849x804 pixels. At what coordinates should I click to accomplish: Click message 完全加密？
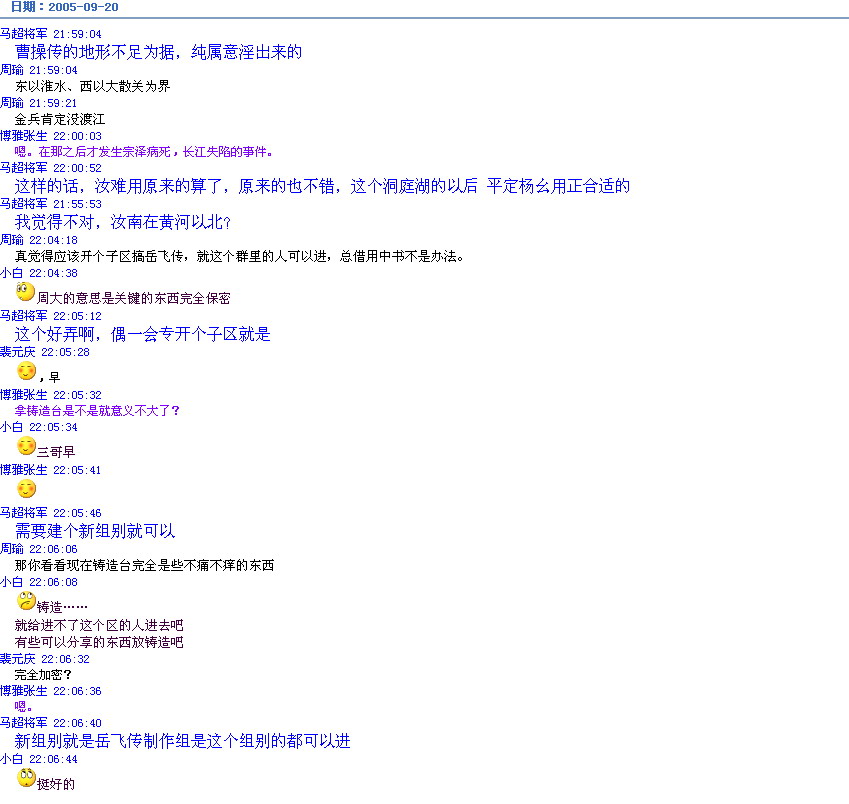(x=43, y=675)
